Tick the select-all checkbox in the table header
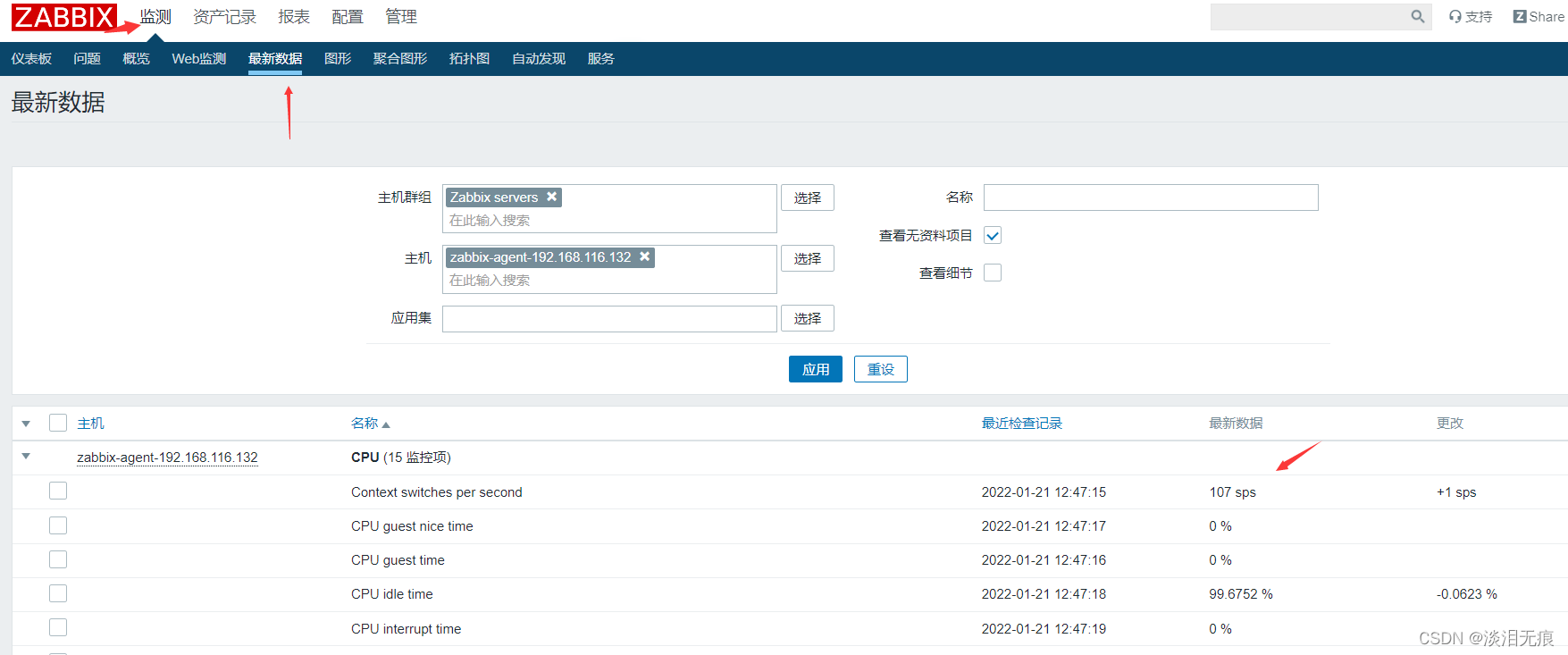This screenshot has height=655, width=1568. point(58,423)
